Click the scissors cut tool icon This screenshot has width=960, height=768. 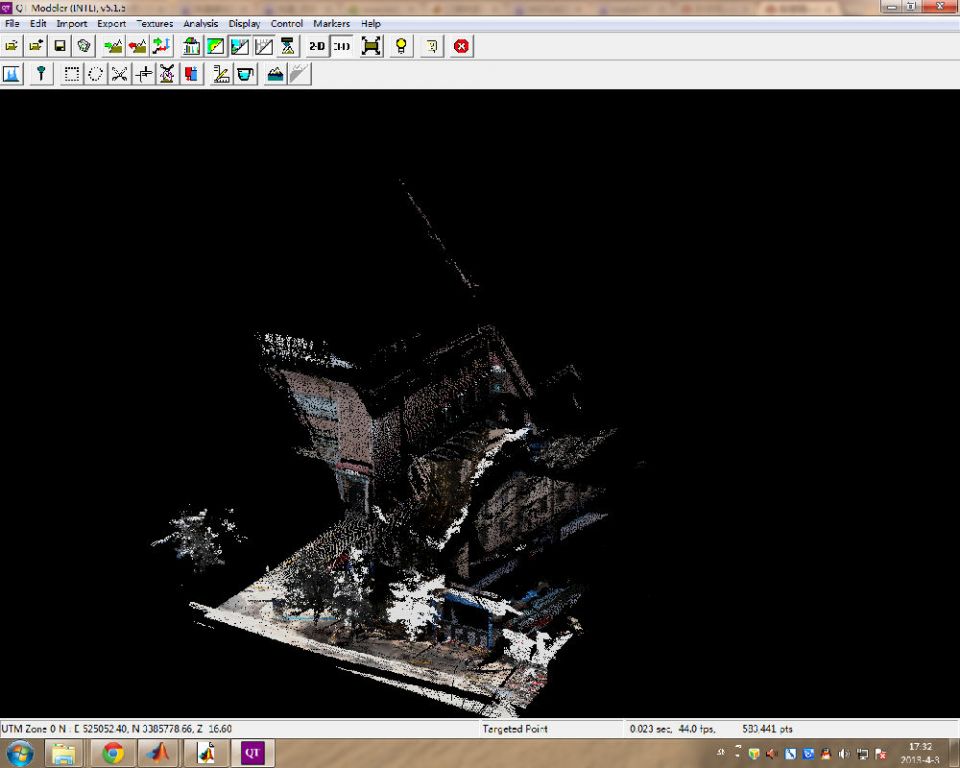[x=120, y=74]
